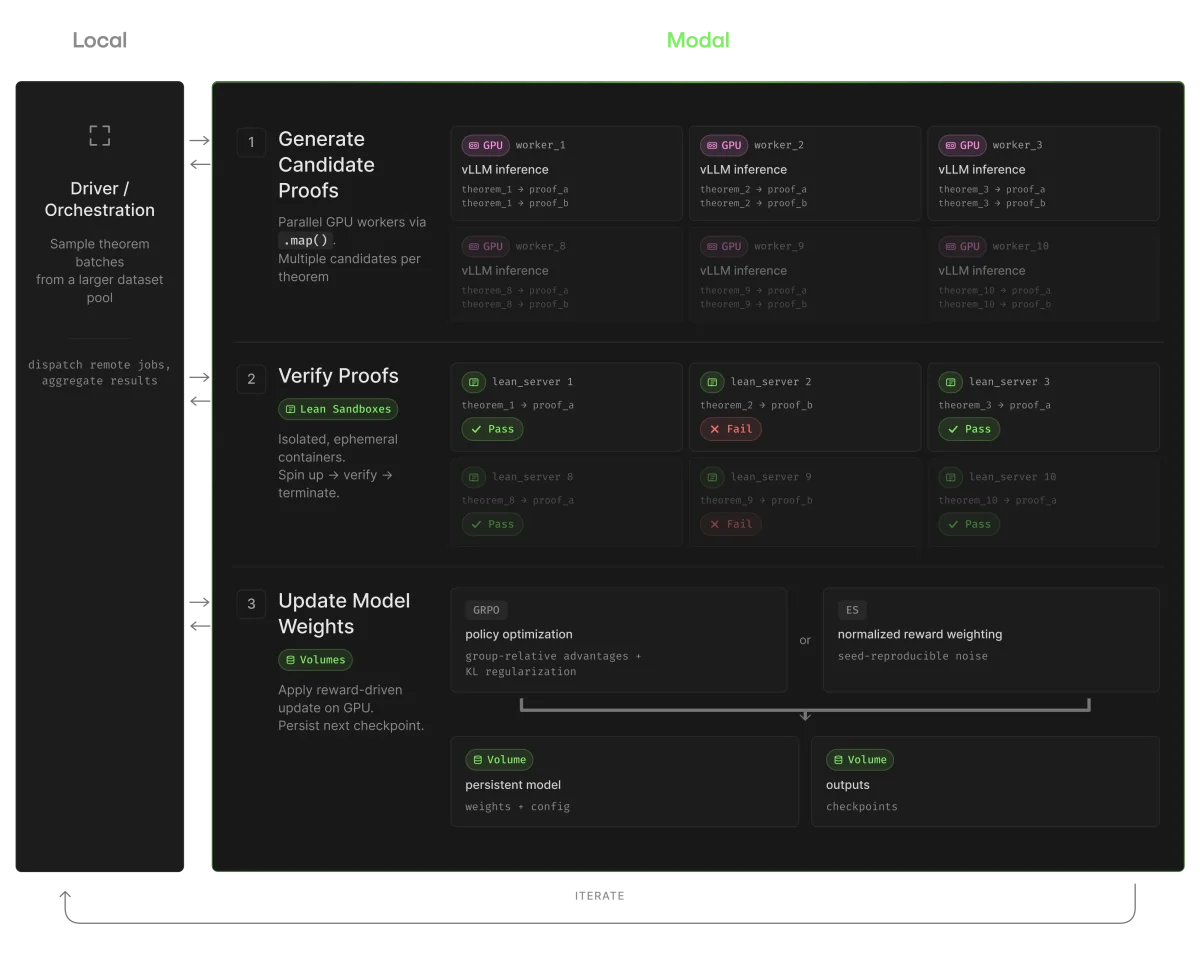Select the text theorem_3 → proof_b
Image resolution: width=1200 pixels, height=960 pixels.
click(992, 203)
